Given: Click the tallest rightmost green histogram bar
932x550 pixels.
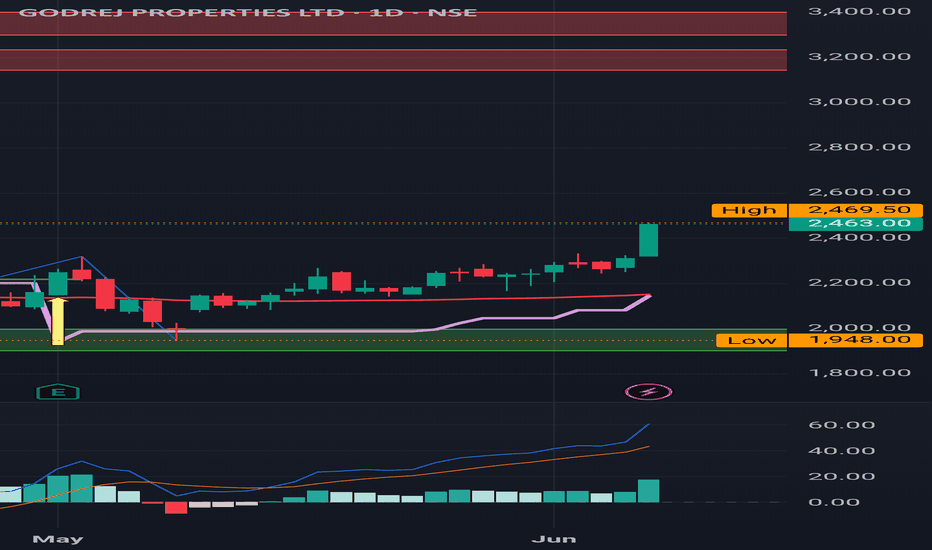Looking at the screenshot, I should pyautogui.click(x=648, y=491).
